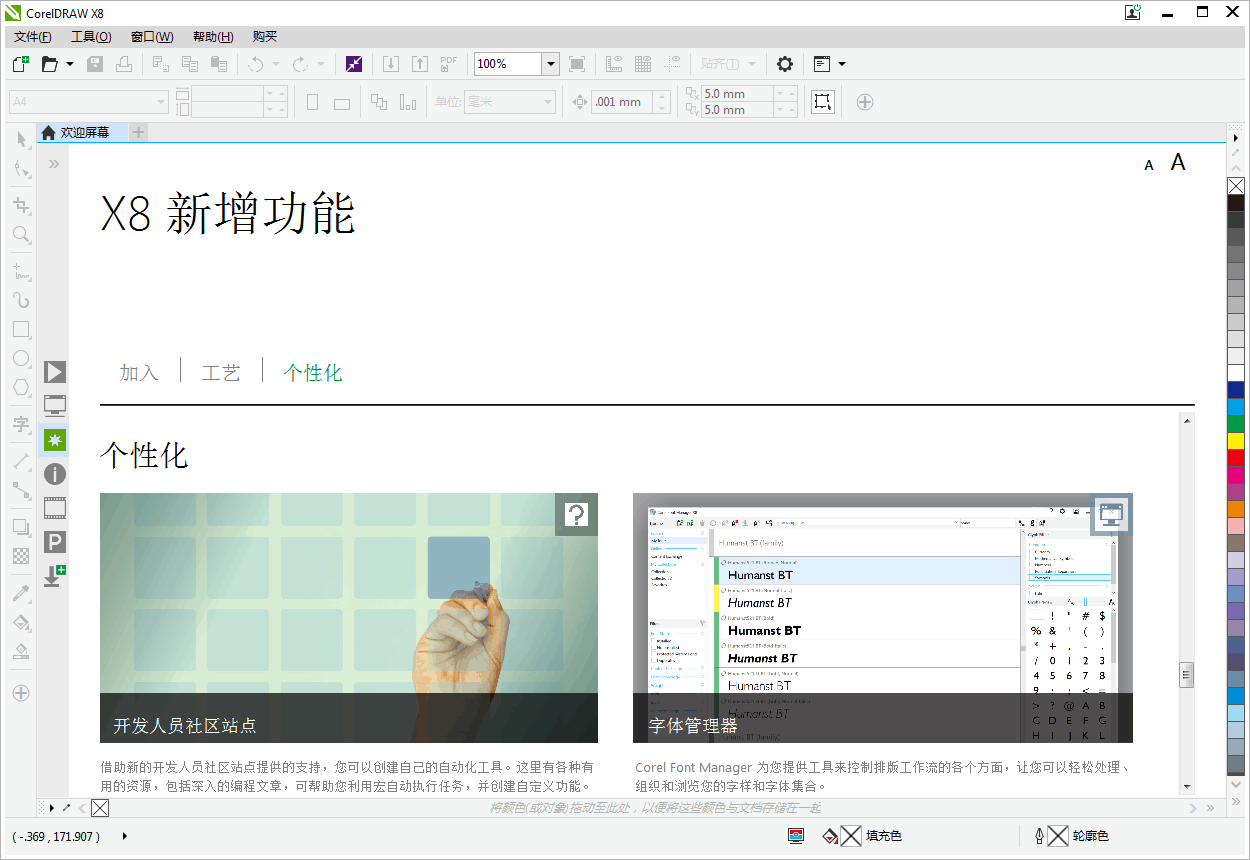Click the no-color swatch atop the palette

1236,185
